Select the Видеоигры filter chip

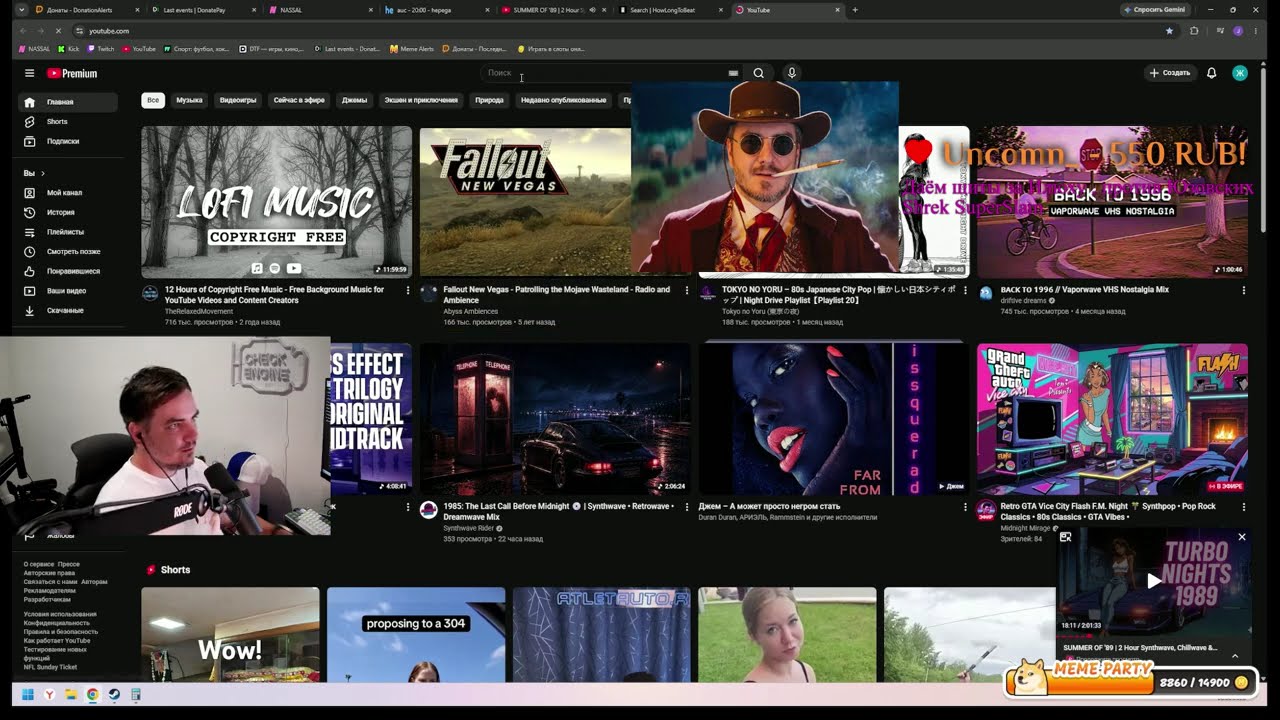(238, 100)
